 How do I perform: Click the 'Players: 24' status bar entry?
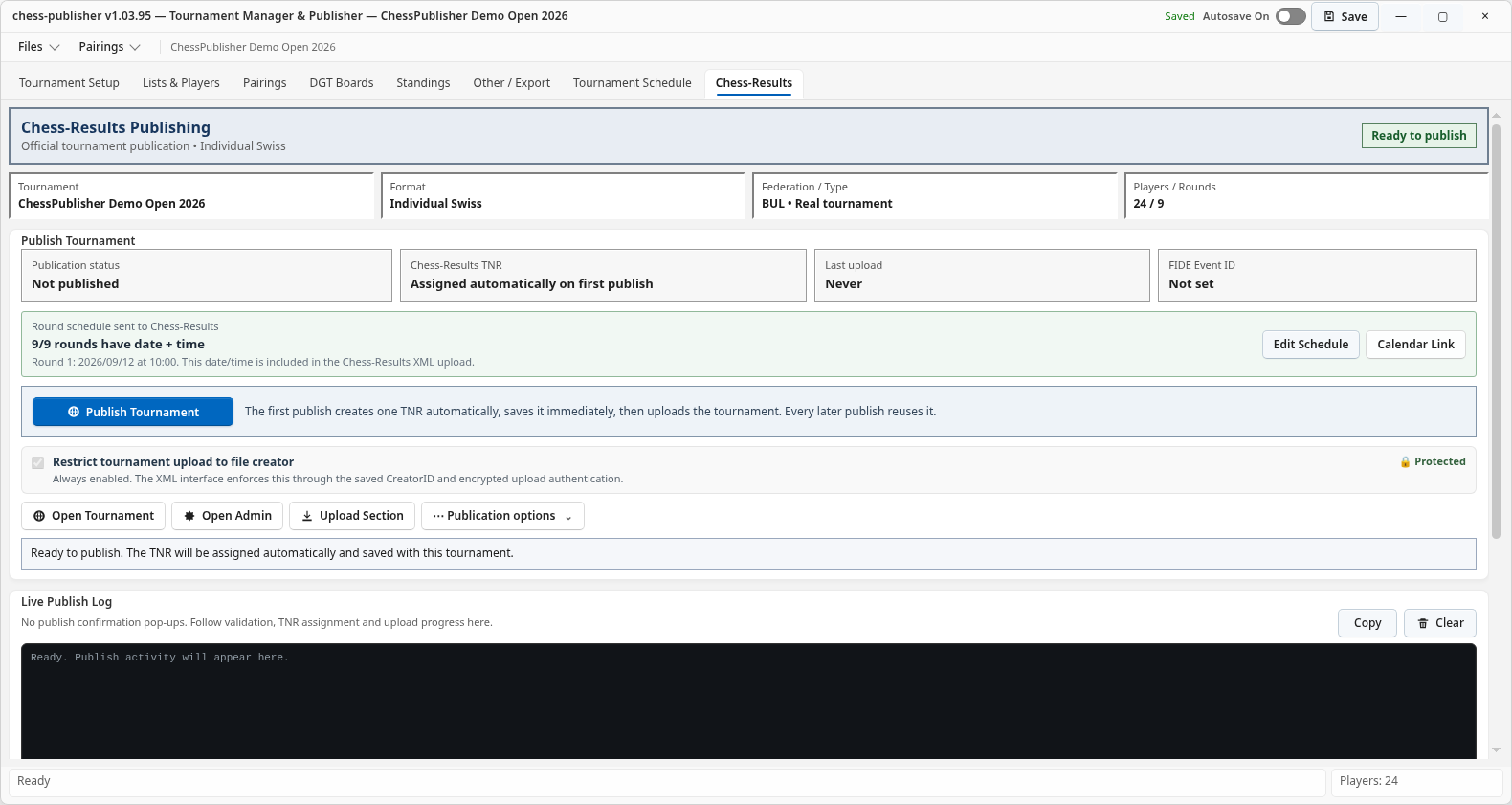1368,781
